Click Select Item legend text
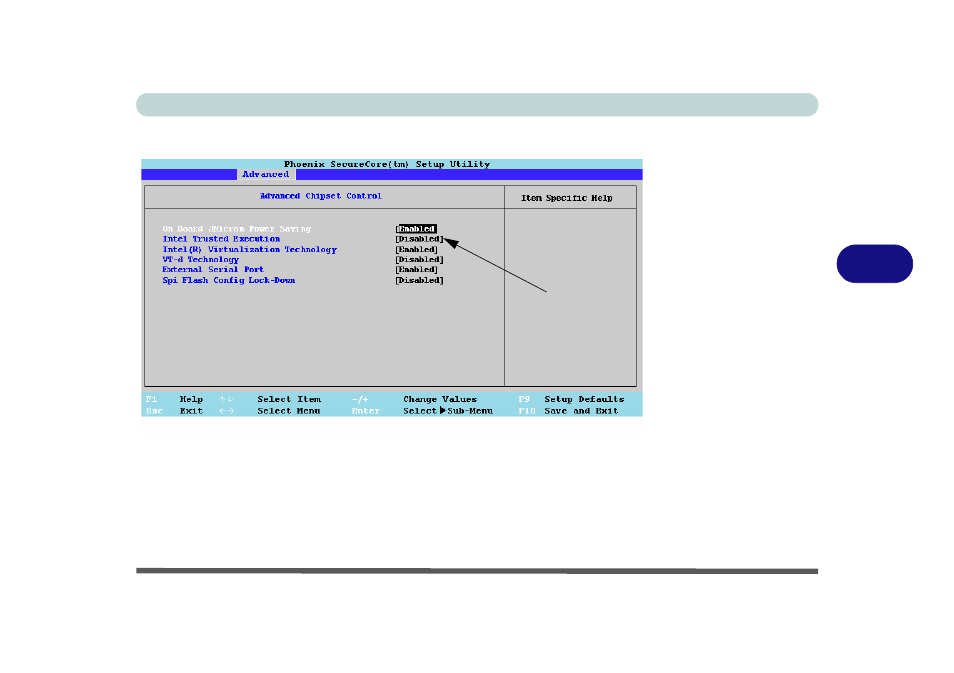 (x=289, y=399)
